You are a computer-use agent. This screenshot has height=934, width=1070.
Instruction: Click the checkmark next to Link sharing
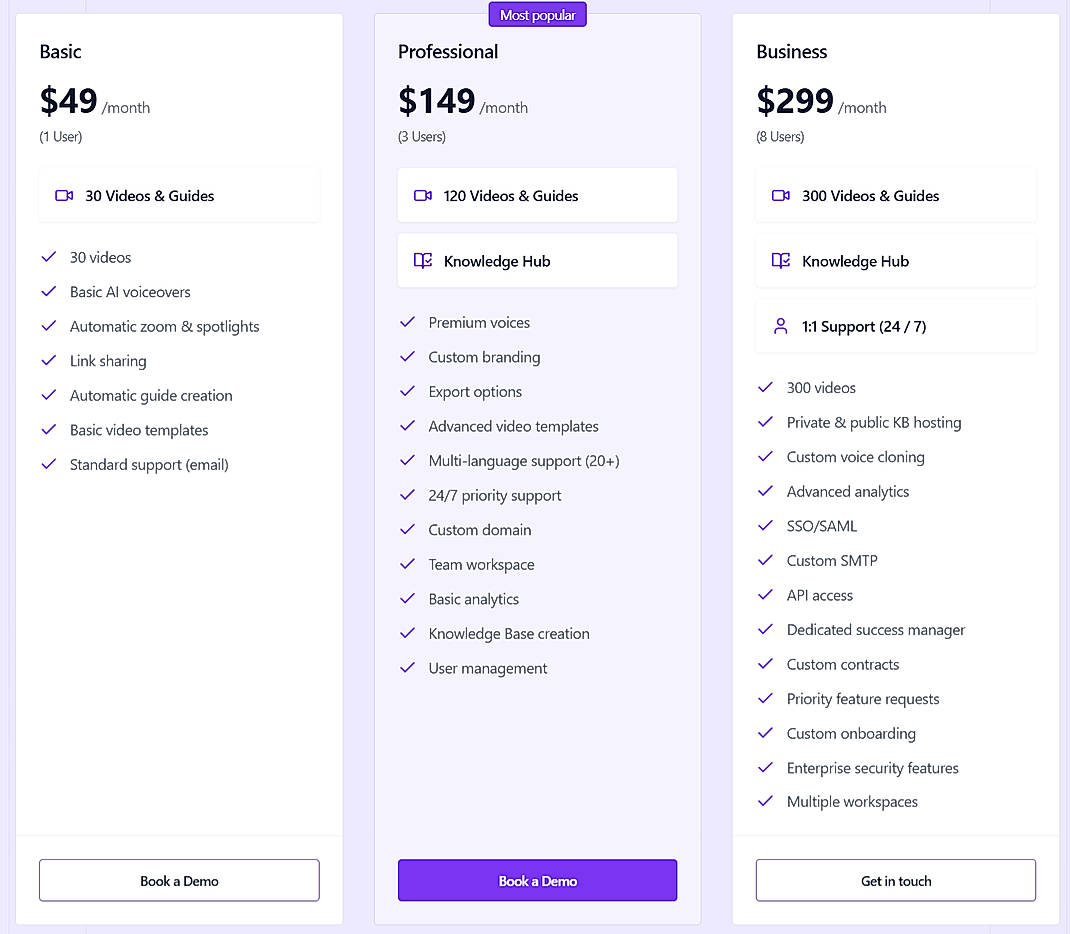(48, 360)
